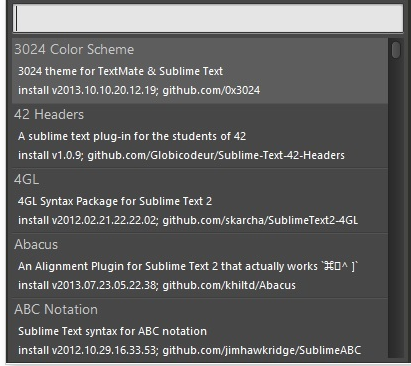Click the scrollbar track below the thumb
This screenshot has height=366, width=411.
pos(396,208)
